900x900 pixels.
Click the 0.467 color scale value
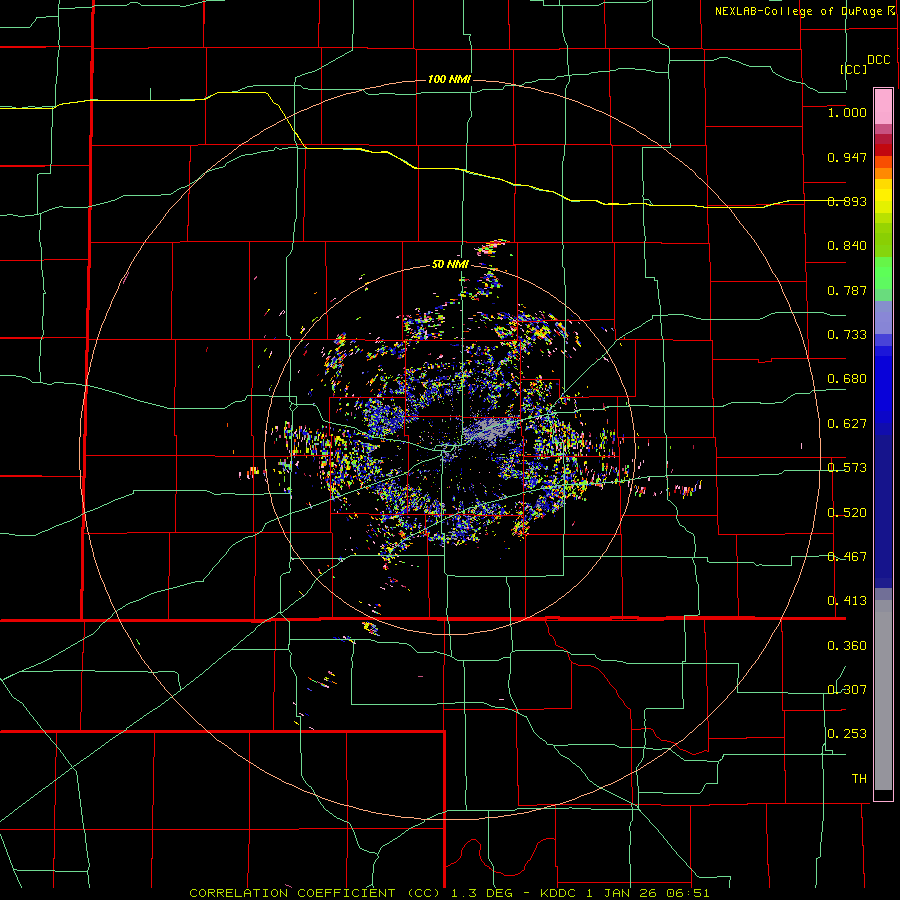[847, 557]
